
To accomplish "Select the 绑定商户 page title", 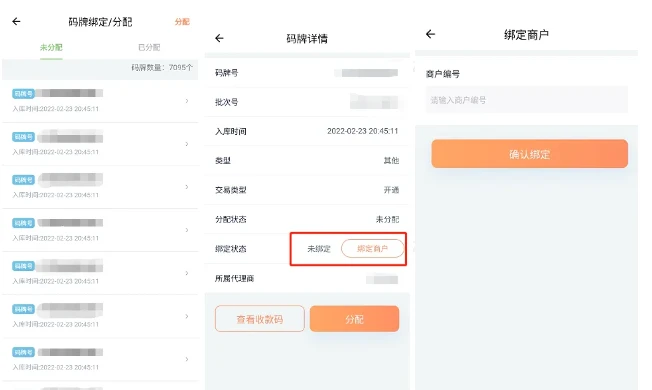I will coord(526,35).
